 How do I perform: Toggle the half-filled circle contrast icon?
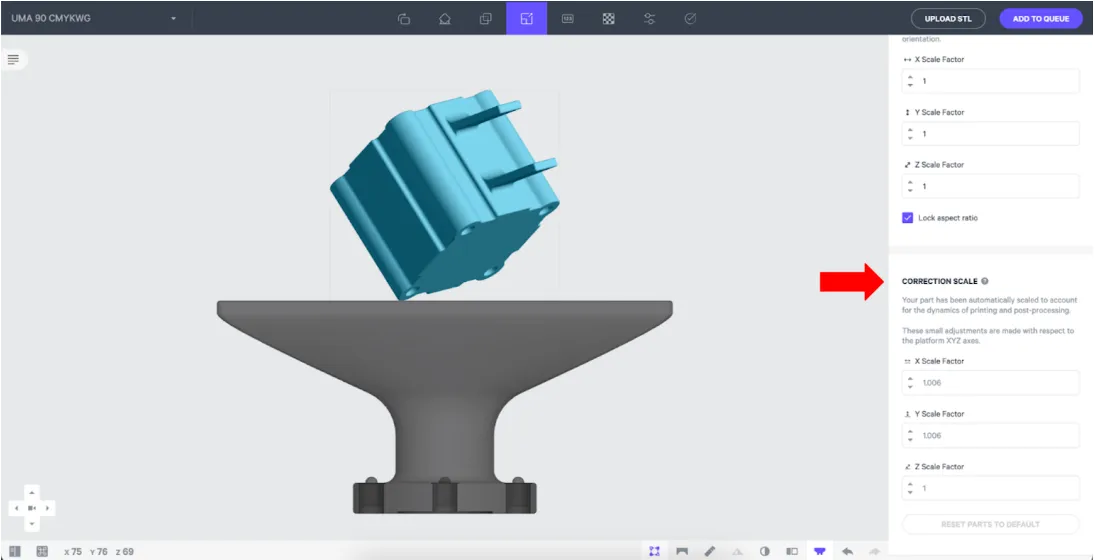click(765, 551)
